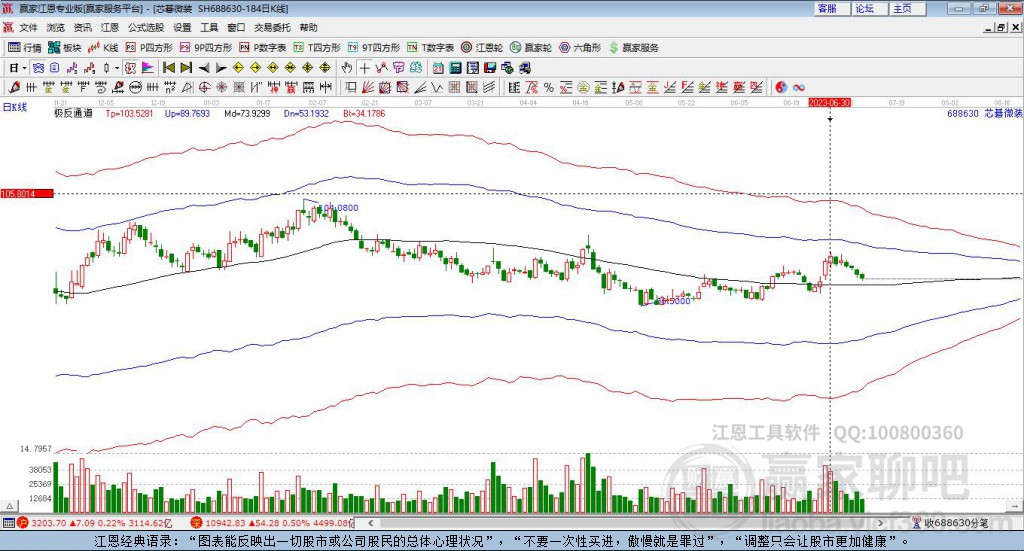This screenshot has height=551, width=1024.
Task: Click the yin-yang symbol icon
Action: 780,87
